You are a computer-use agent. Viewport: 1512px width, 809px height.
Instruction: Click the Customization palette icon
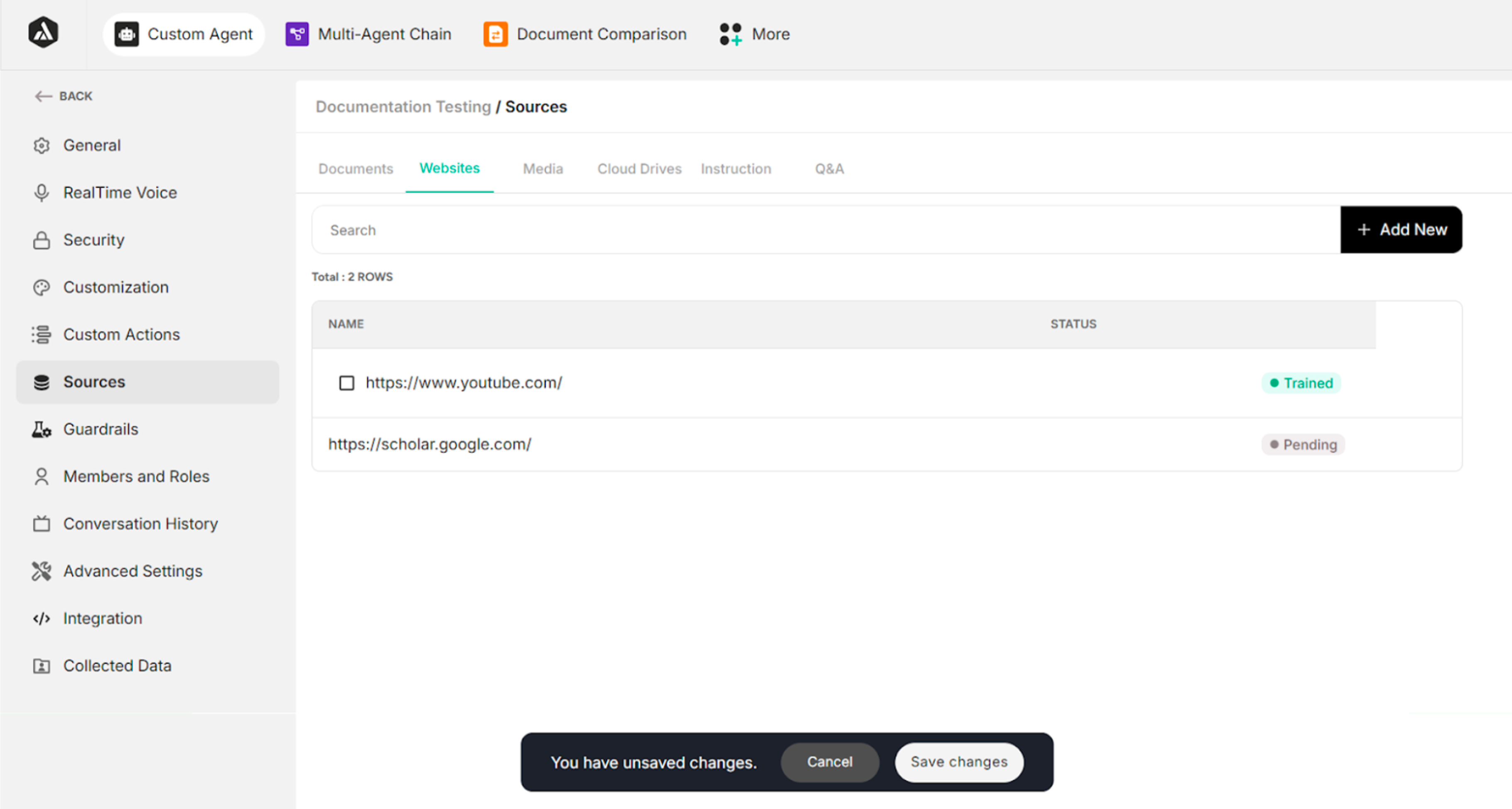pyautogui.click(x=41, y=287)
